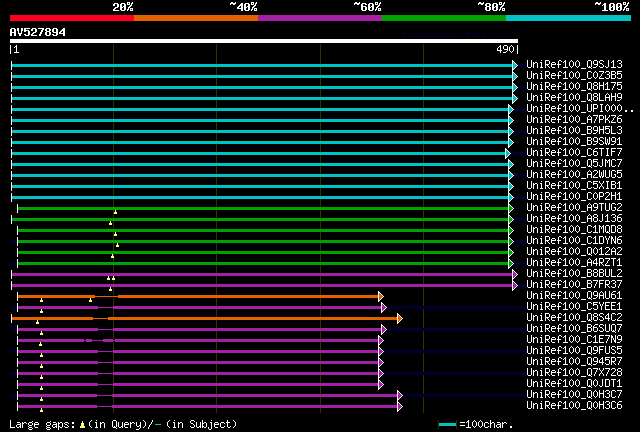Select the UniRef100_Q8S4C2 label
This screenshot has width=640, height=432.
(x=574, y=318)
